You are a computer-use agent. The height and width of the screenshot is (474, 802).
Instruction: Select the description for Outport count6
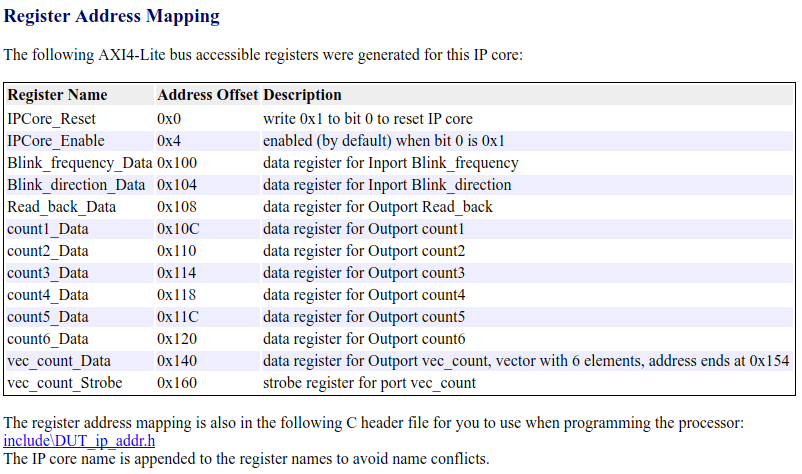pos(364,339)
